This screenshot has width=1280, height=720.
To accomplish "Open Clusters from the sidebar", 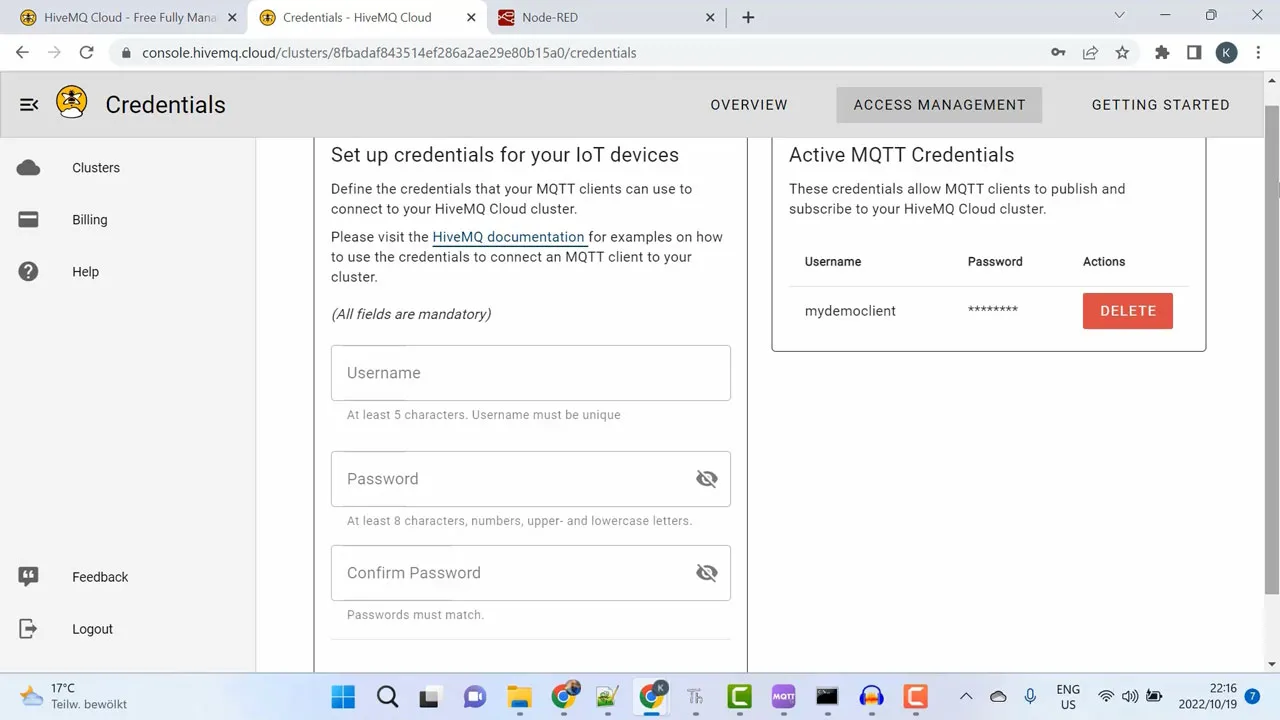I will pos(96,168).
